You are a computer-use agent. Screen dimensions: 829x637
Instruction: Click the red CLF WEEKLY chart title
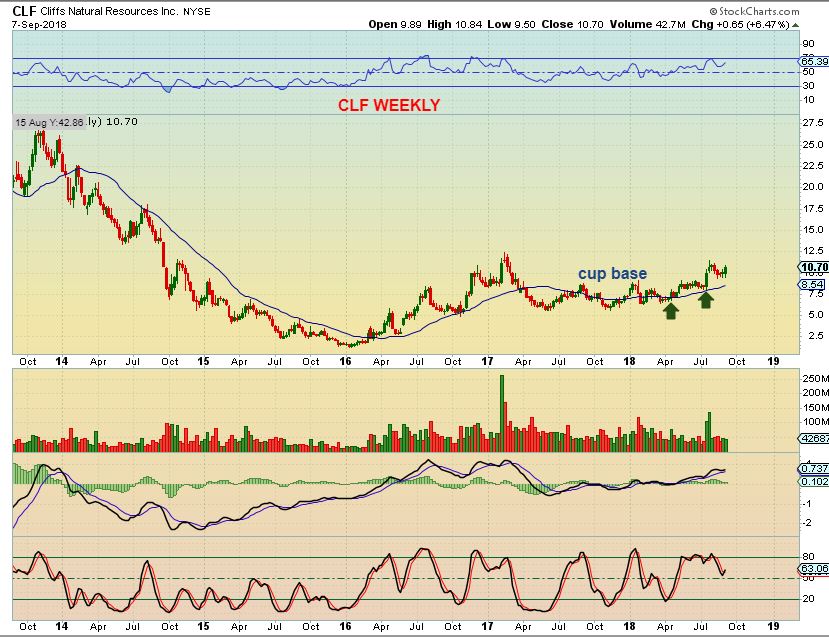(389, 105)
